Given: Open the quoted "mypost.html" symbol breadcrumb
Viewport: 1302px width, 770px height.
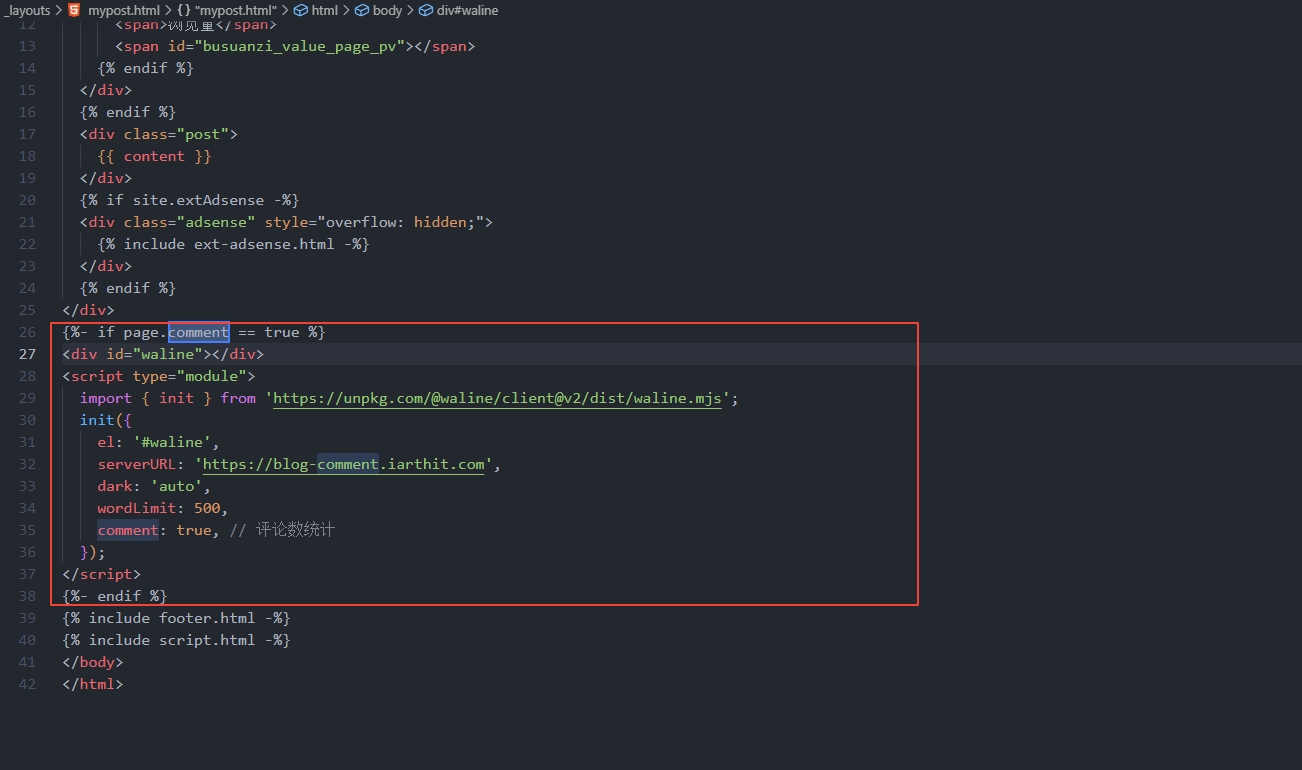Looking at the screenshot, I should [235, 10].
